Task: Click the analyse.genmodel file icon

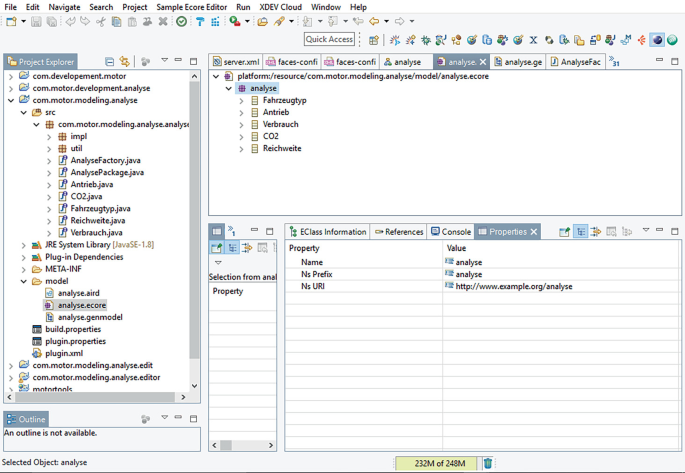Action: click(49, 317)
